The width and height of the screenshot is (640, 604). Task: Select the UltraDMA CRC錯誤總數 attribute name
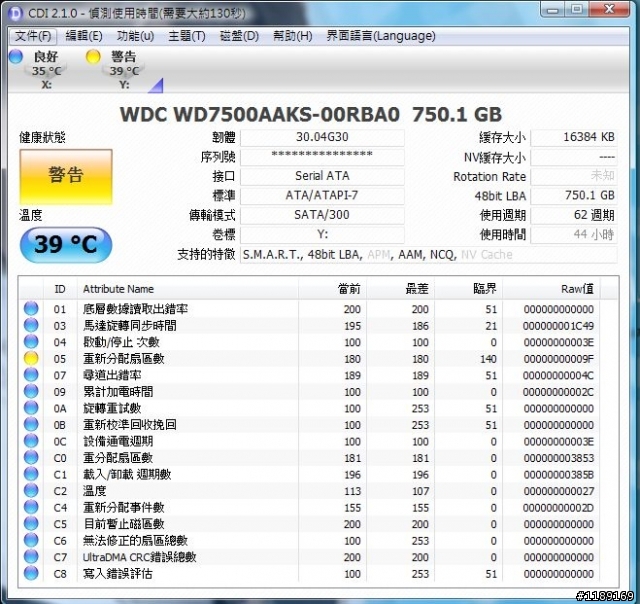coord(140,557)
